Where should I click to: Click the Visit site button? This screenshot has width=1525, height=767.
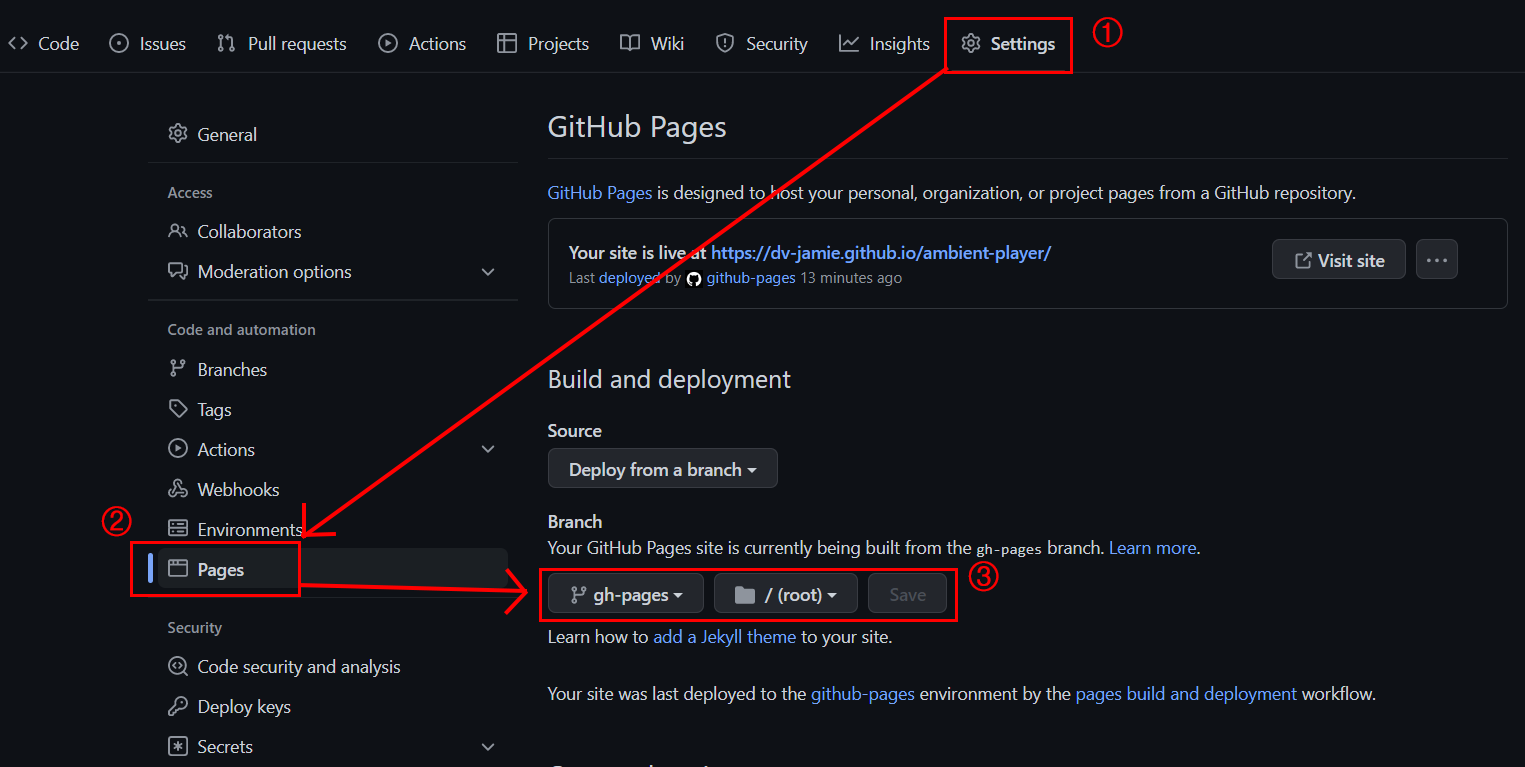(x=1339, y=260)
